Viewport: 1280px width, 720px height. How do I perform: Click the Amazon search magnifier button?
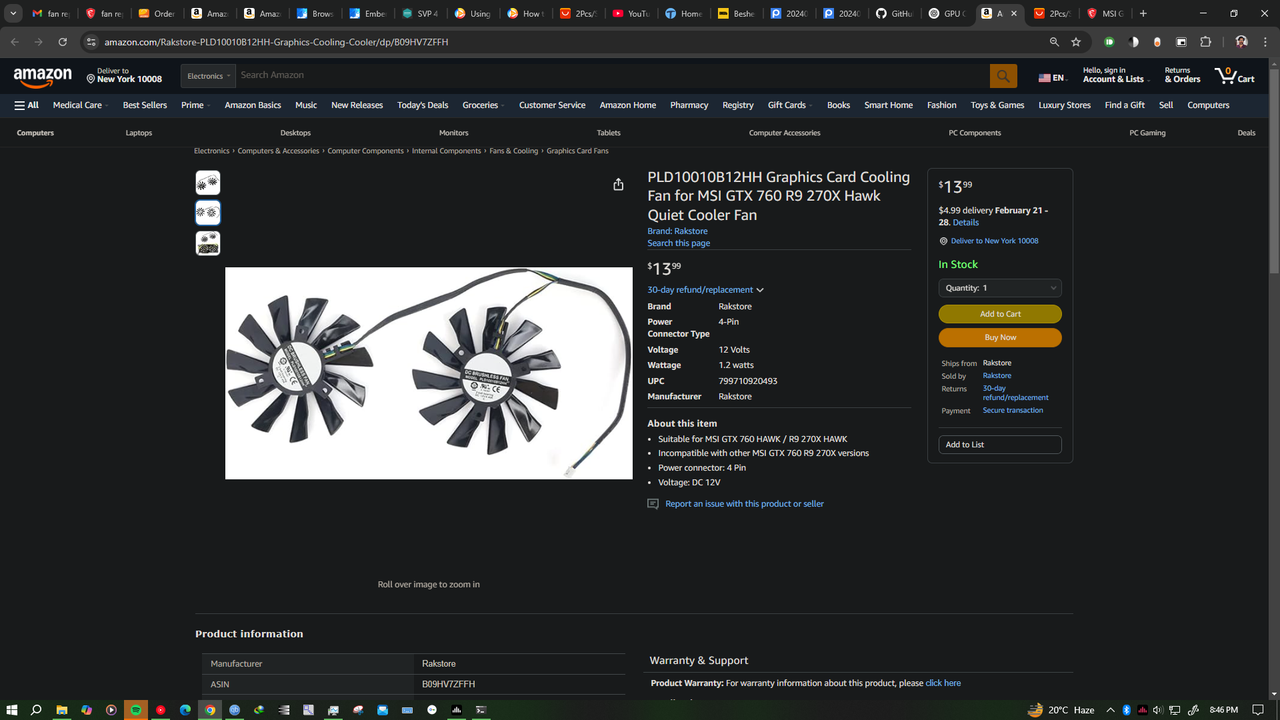pyautogui.click(x=1003, y=76)
